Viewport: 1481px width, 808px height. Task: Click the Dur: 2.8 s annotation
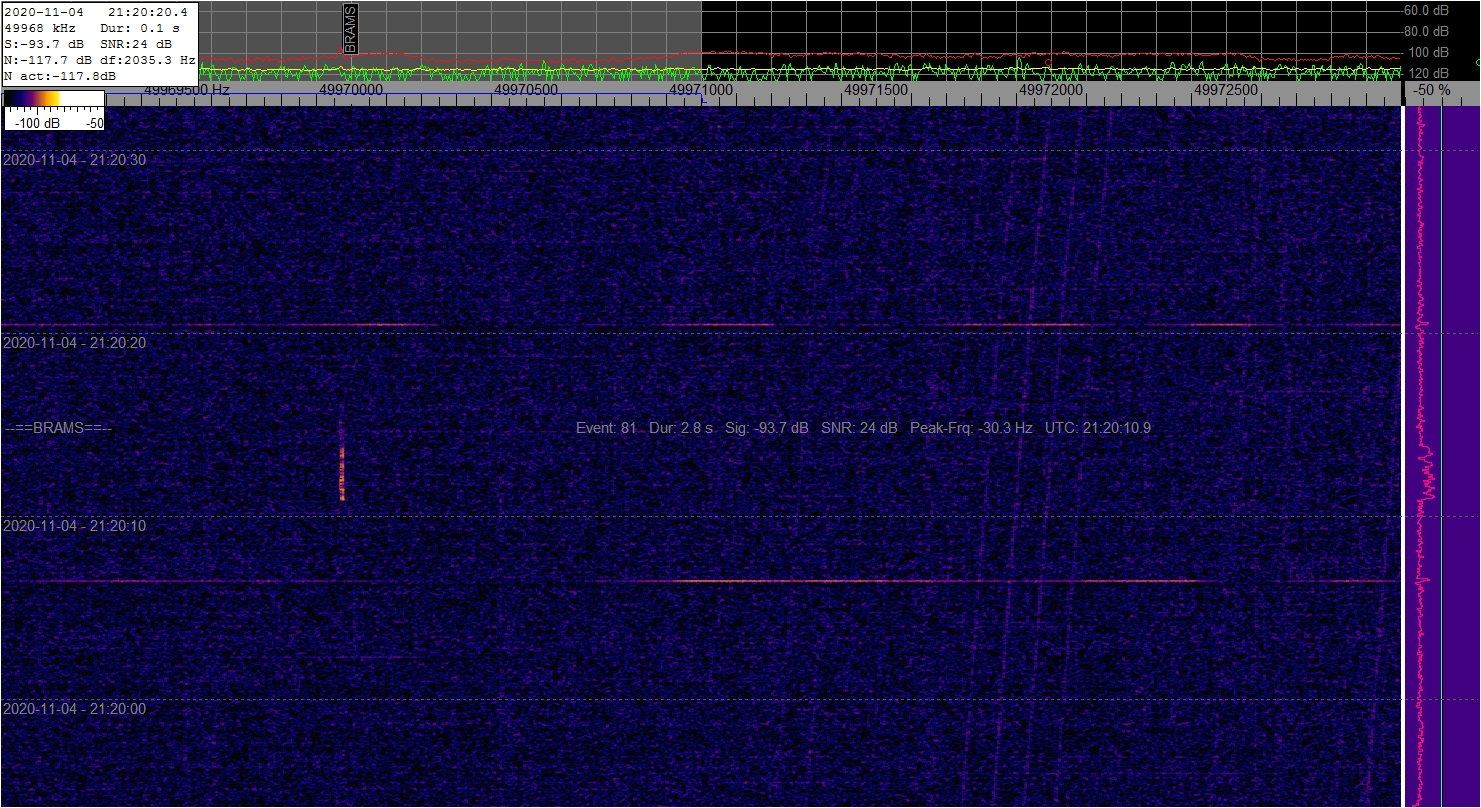click(681, 428)
